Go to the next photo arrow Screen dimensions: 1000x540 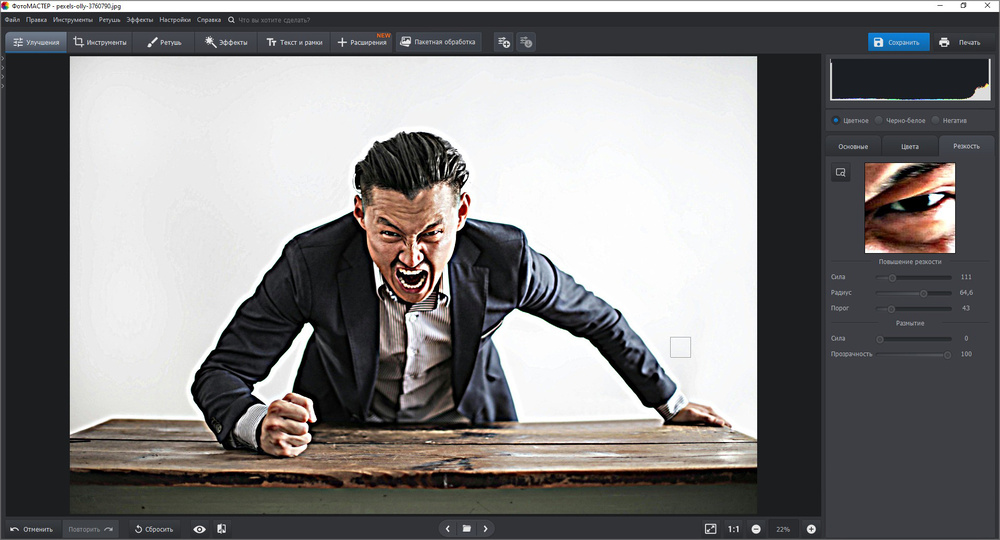485,529
